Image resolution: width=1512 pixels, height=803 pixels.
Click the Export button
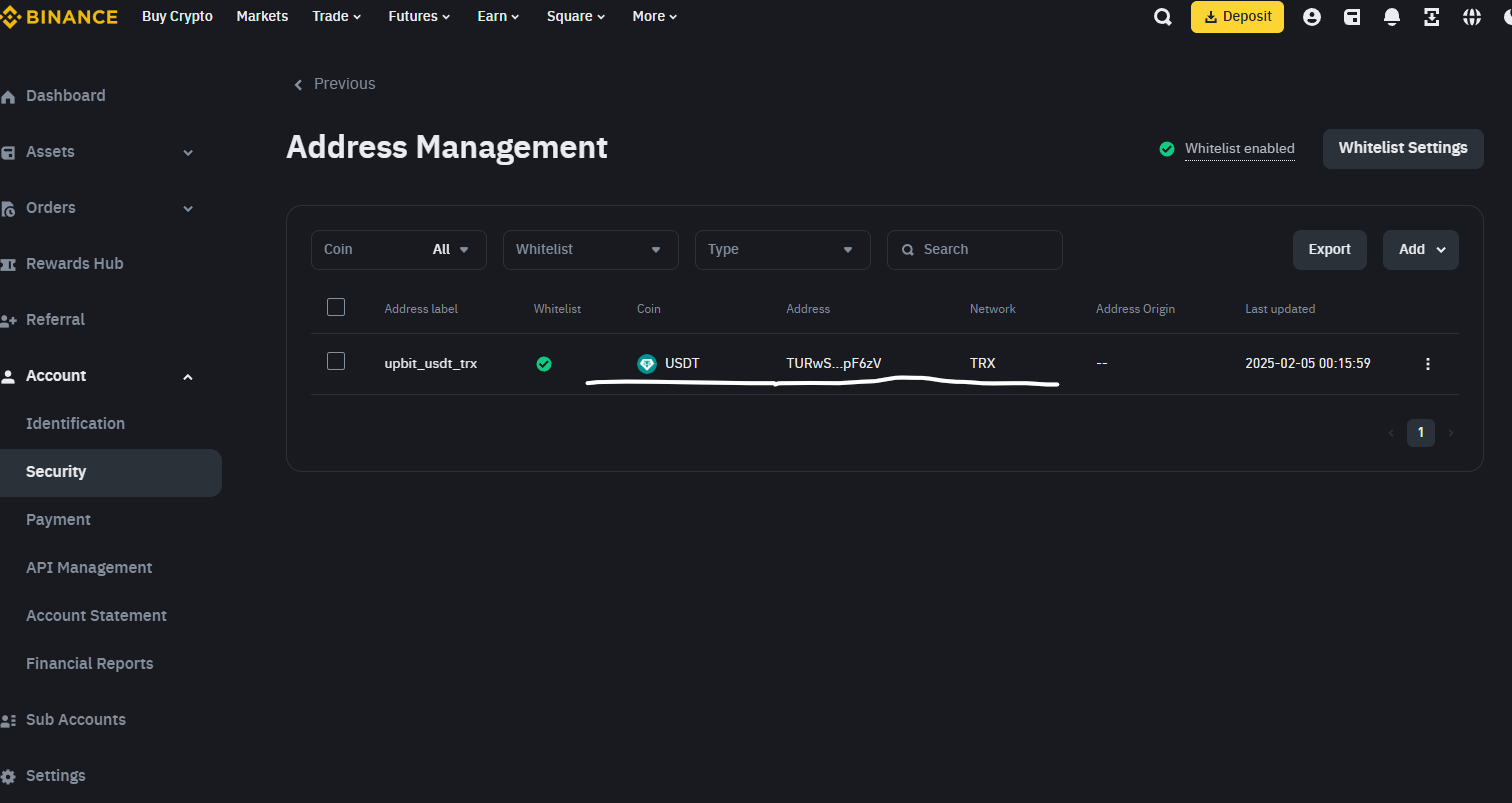pyautogui.click(x=1330, y=250)
